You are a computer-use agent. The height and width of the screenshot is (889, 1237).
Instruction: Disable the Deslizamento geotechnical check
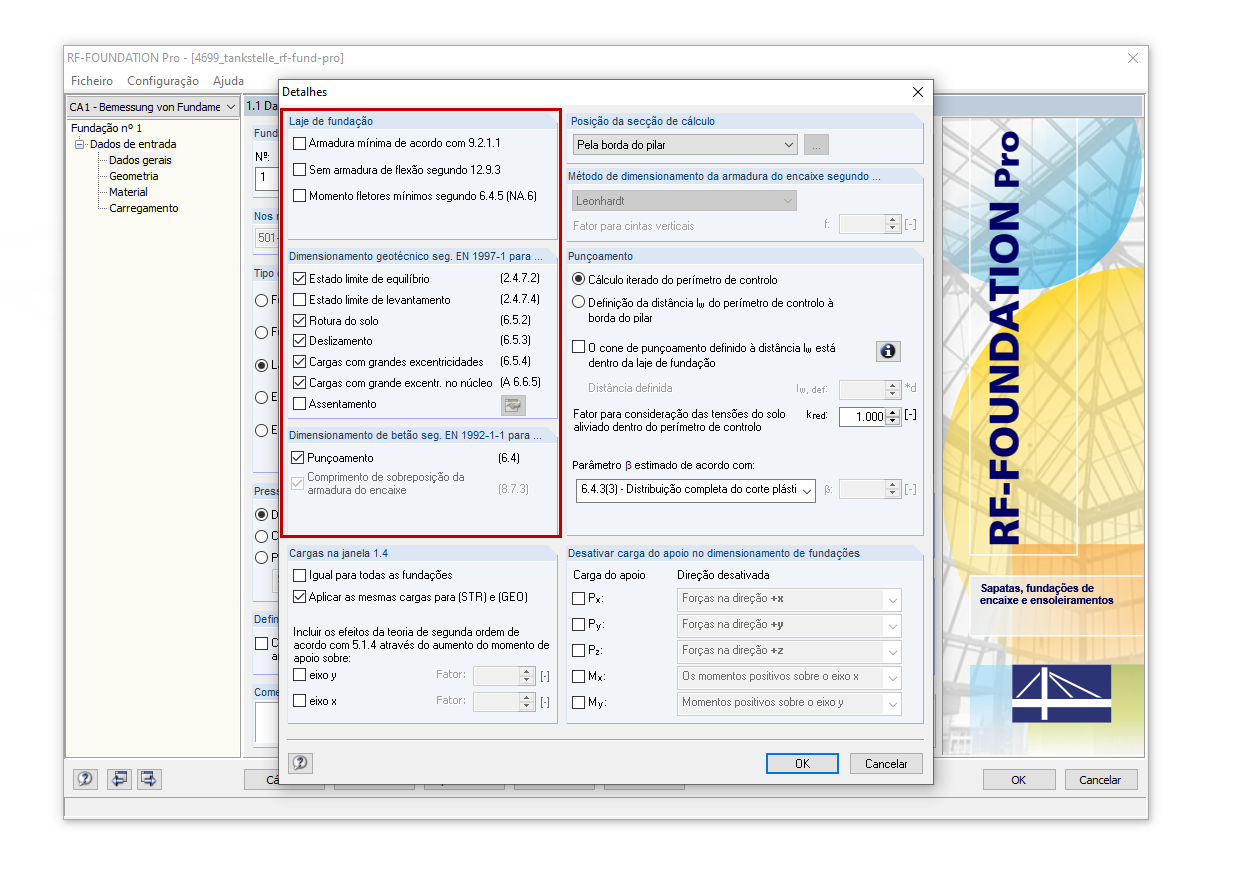[299, 340]
